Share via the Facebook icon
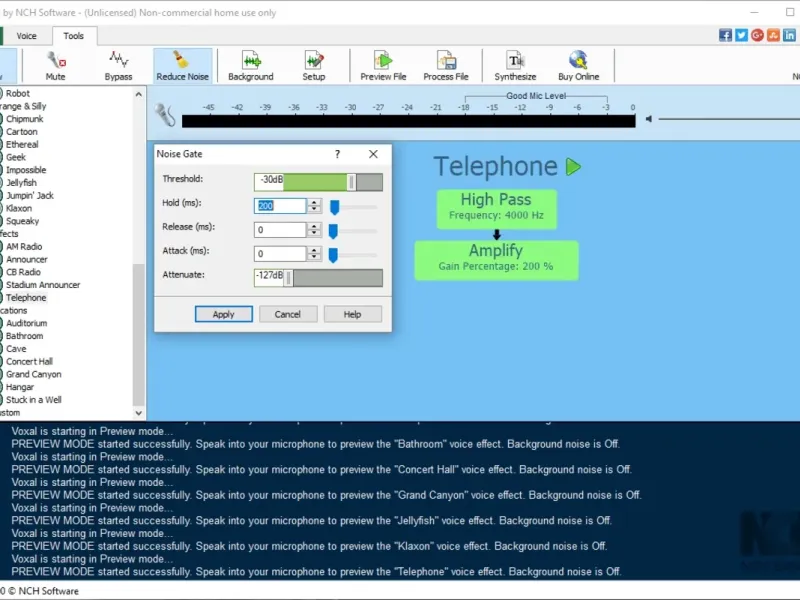Image resolution: width=800 pixels, height=600 pixels. (725, 35)
